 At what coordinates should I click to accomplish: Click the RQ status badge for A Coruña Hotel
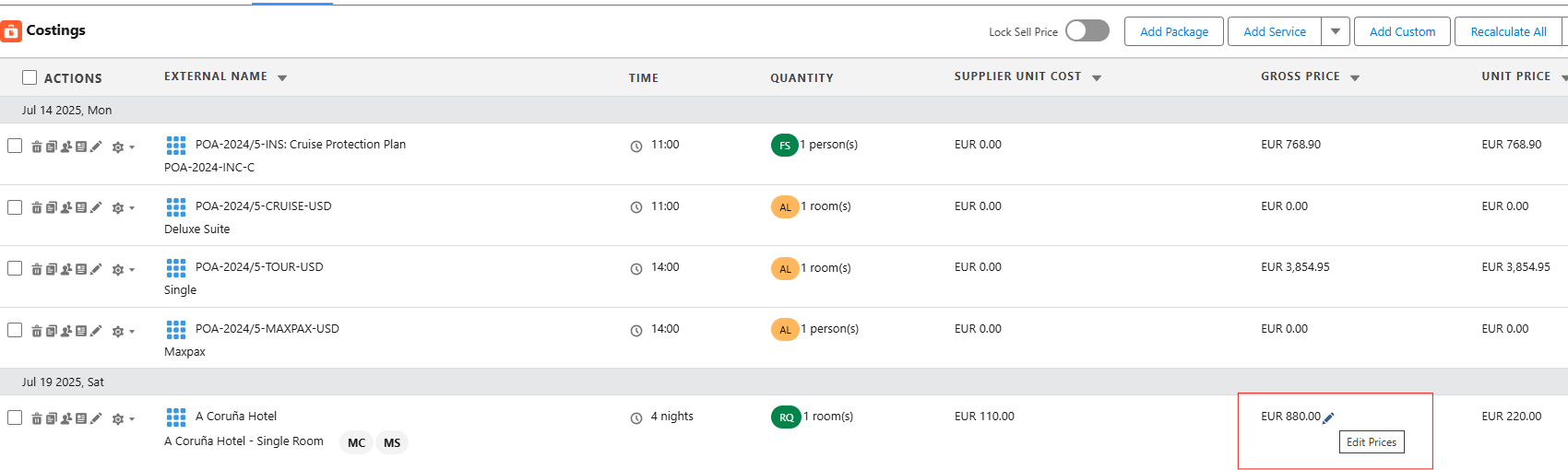coord(786,417)
